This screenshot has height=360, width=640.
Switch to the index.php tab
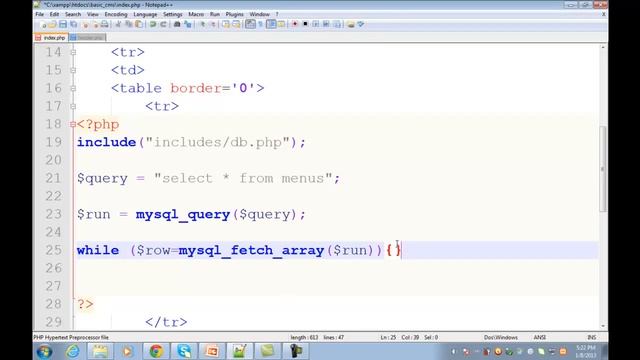click(51, 38)
